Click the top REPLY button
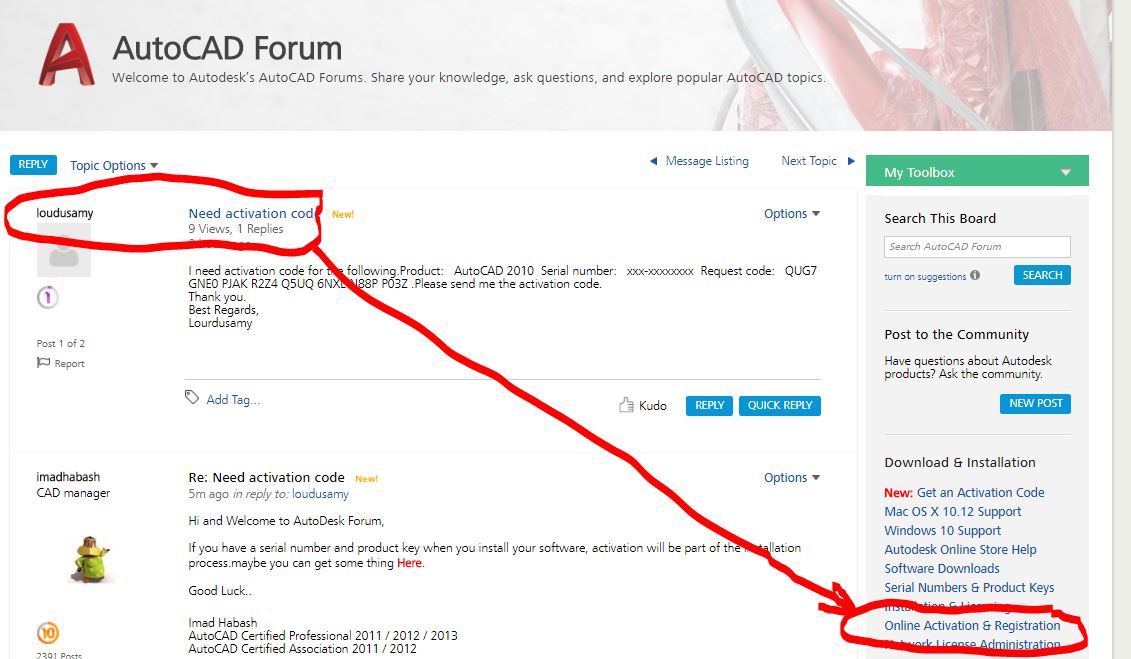 click(x=33, y=164)
